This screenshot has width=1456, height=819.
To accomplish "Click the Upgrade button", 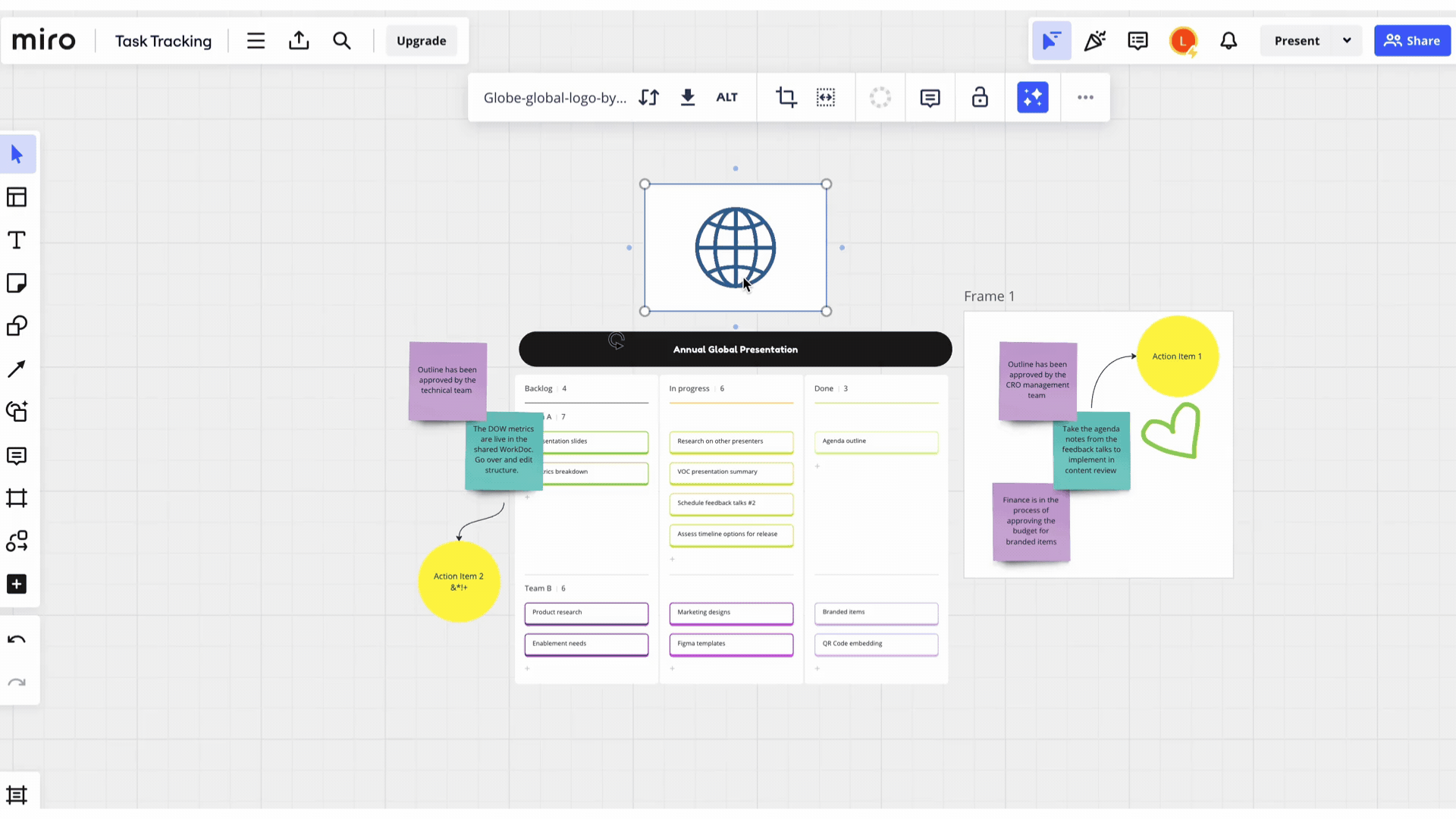I will pos(421,41).
